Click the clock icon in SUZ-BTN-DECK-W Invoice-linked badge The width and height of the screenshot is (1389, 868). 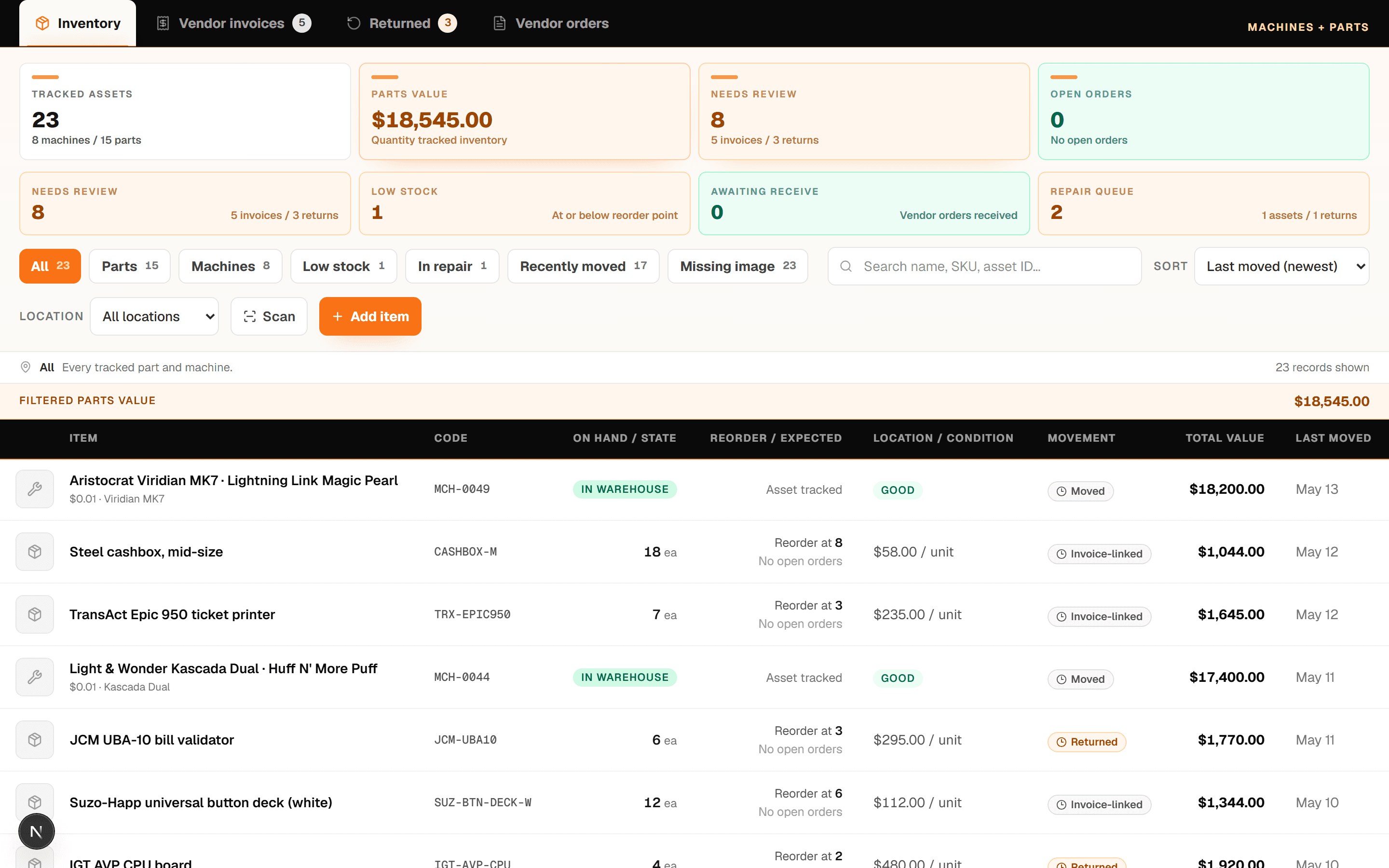(1061, 804)
